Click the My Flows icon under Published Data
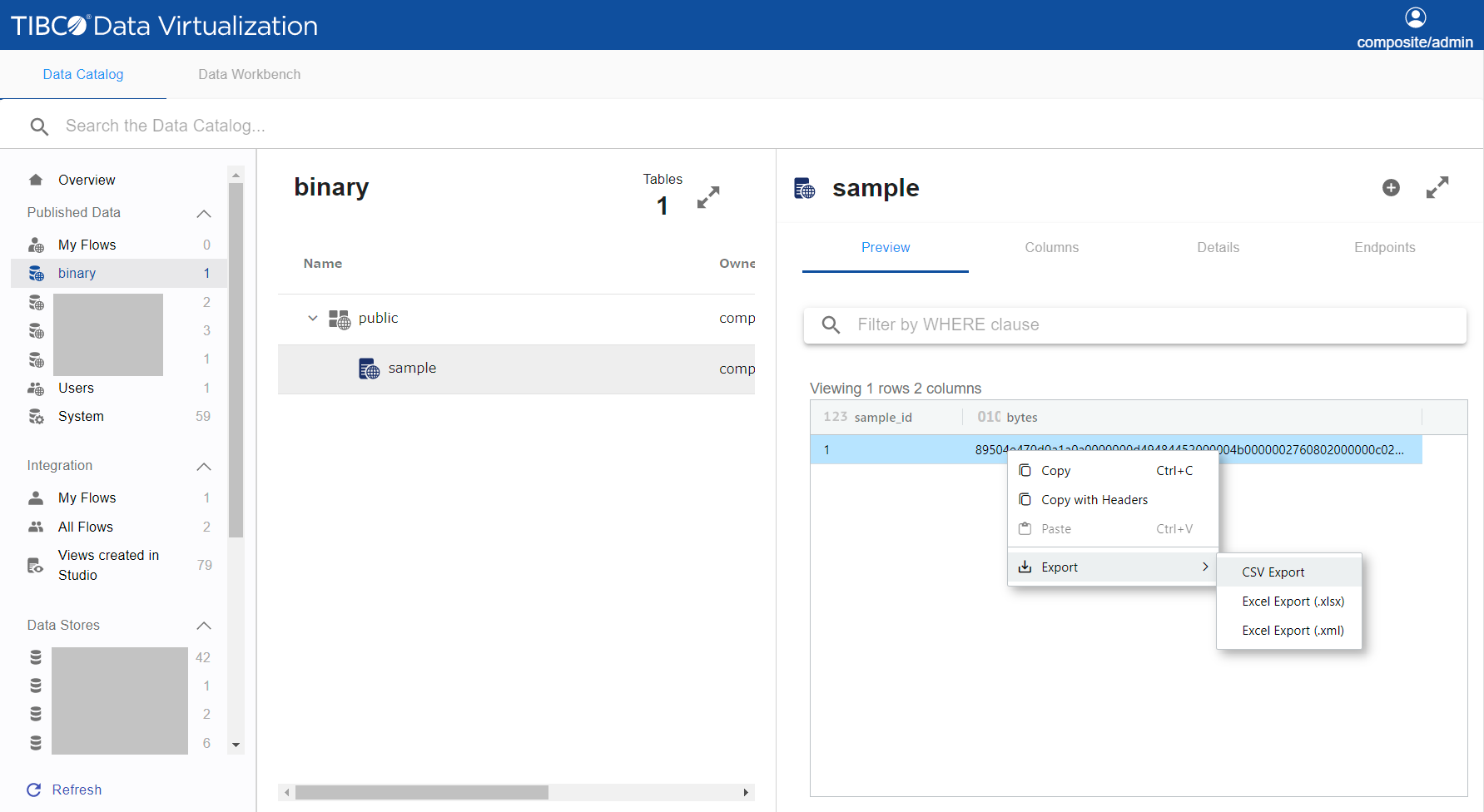This screenshot has height=812, width=1484. [36, 245]
